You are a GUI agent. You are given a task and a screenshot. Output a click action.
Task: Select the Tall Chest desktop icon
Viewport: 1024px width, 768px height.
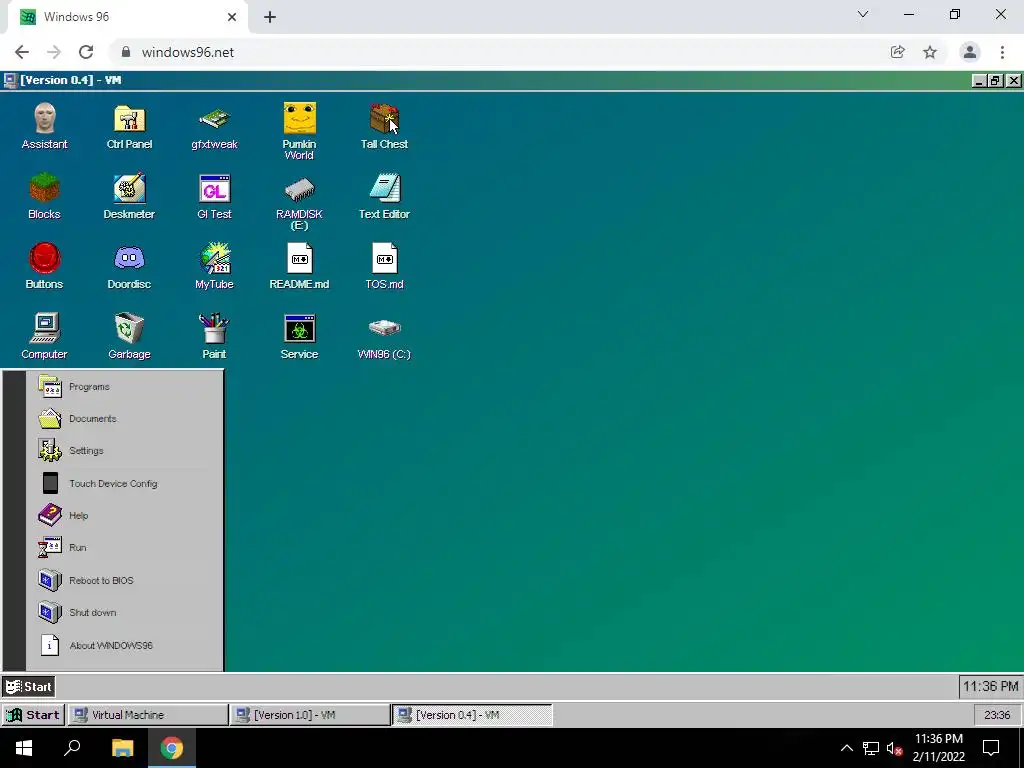coord(384,126)
